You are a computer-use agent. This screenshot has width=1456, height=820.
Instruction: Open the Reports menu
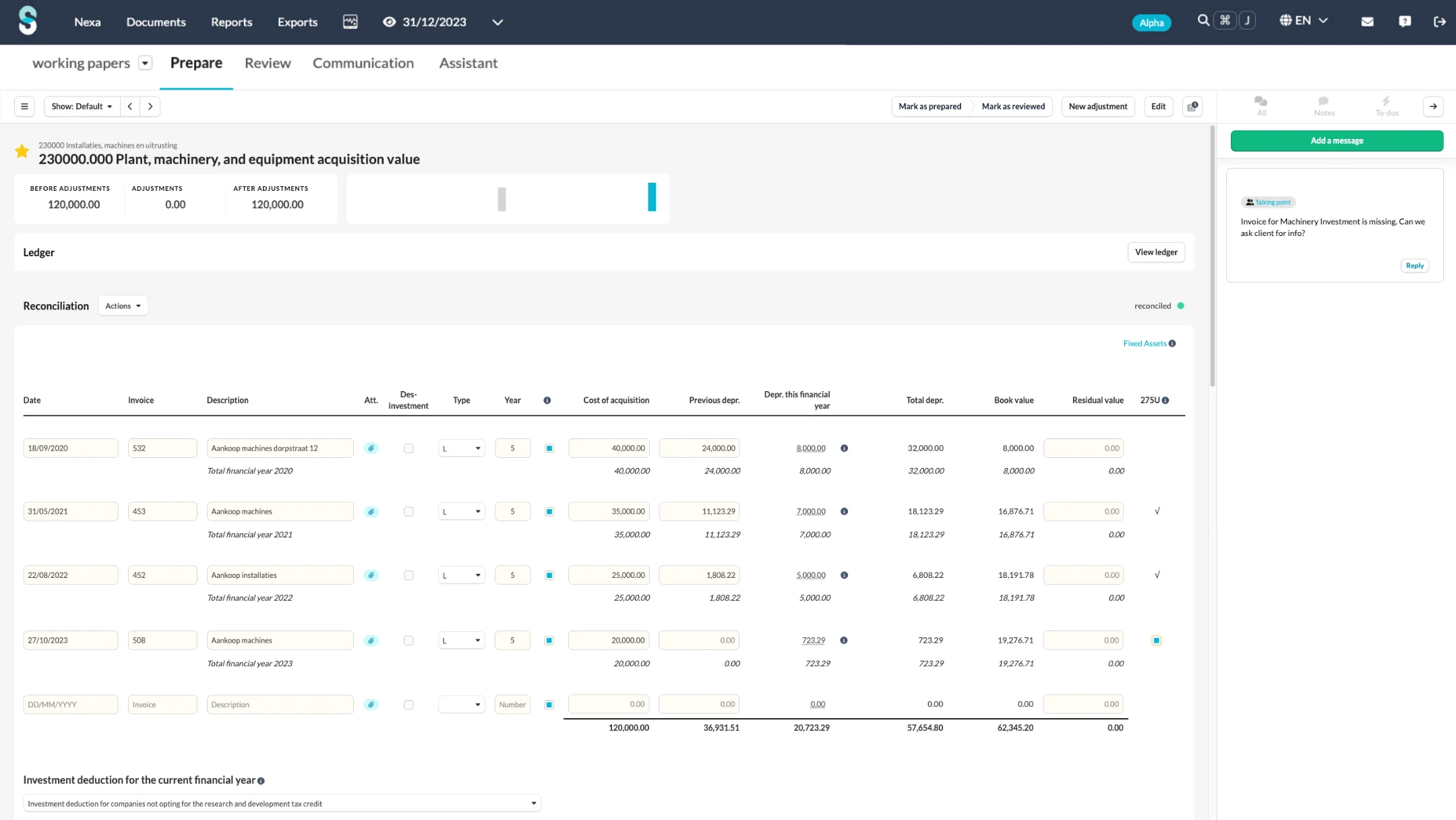coord(231,22)
